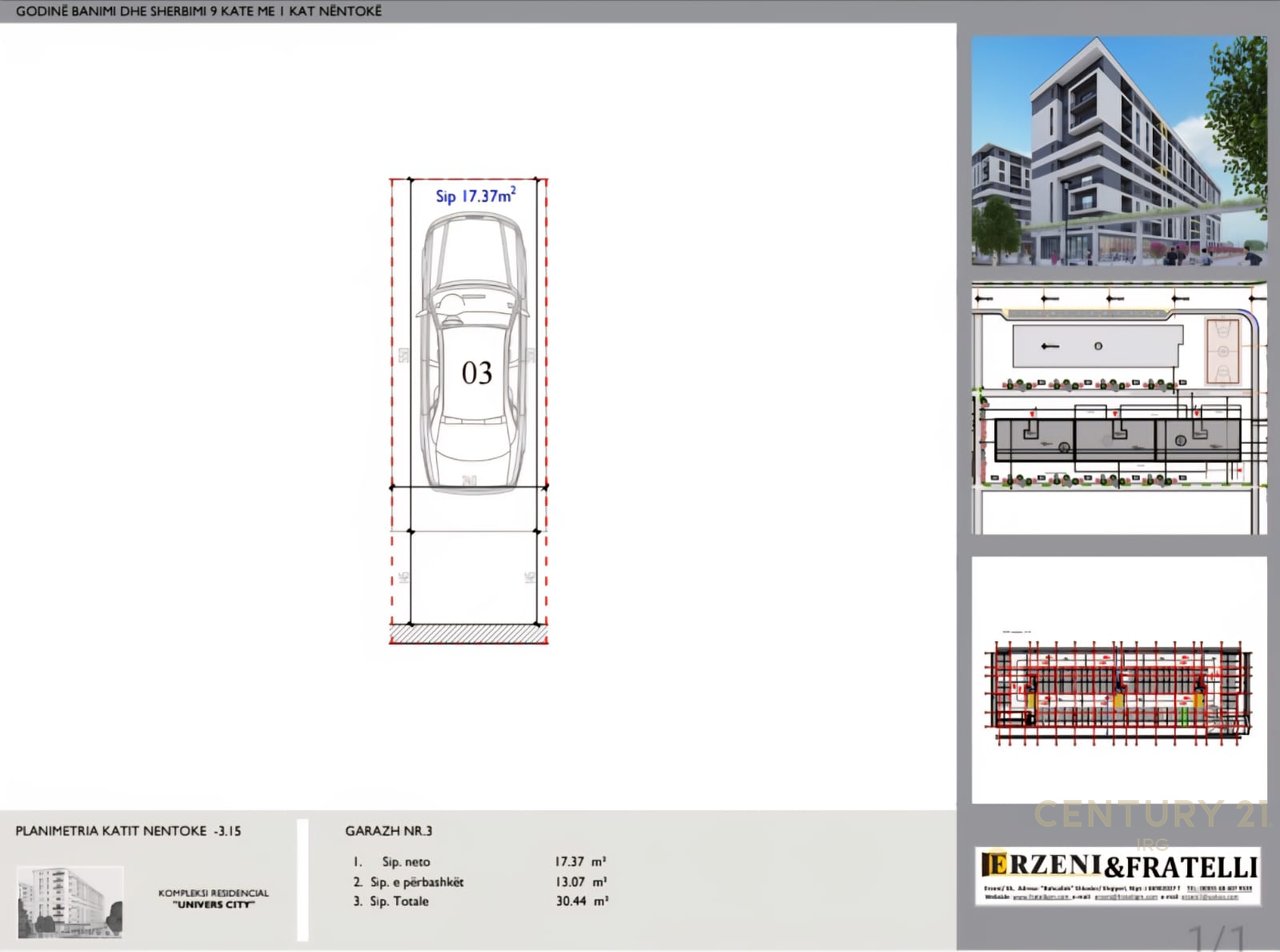This screenshot has height=952, width=1280.
Task: Click 'PLANIMETRIA KATIT NENTOKE -3.15' title
Action: [128, 830]
